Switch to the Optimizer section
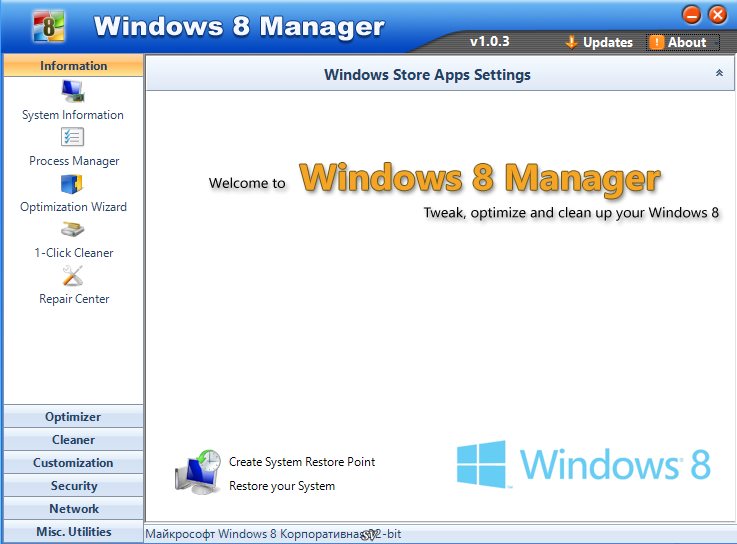Image resolution: width=737 pixels, height=544 pixels. (73, 417)
